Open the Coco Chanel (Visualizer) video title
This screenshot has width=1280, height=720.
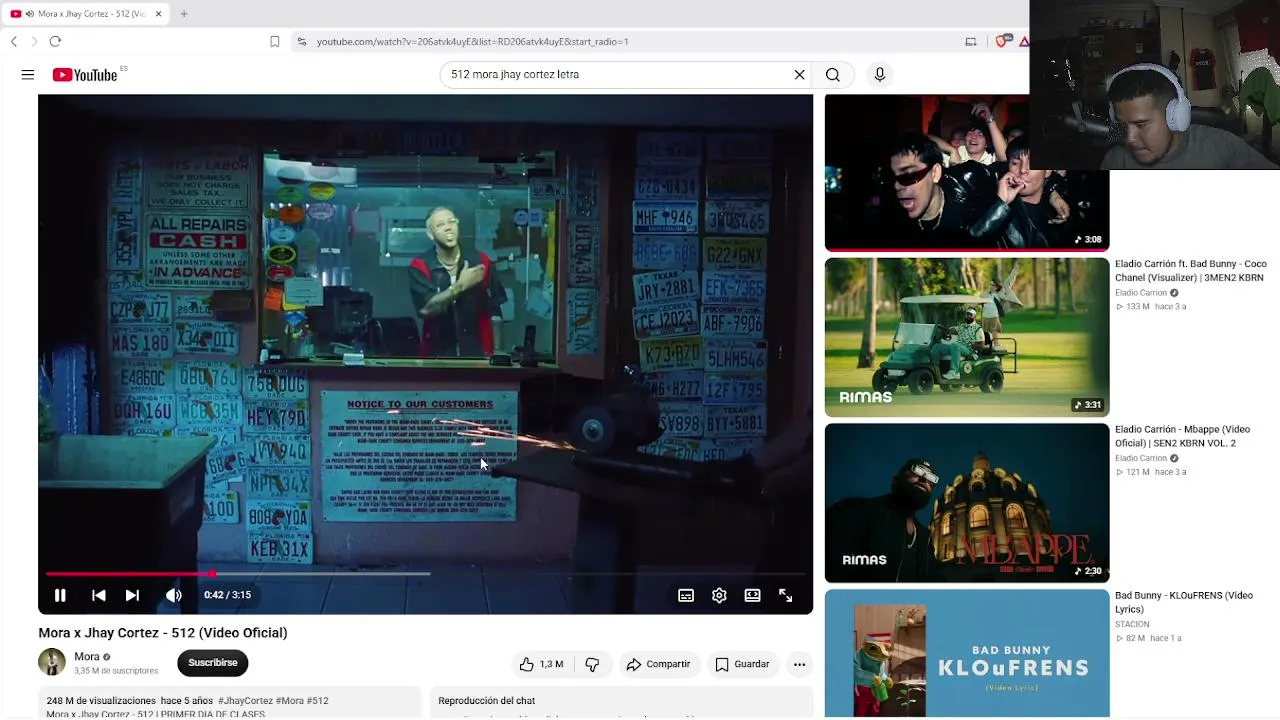1191,271
